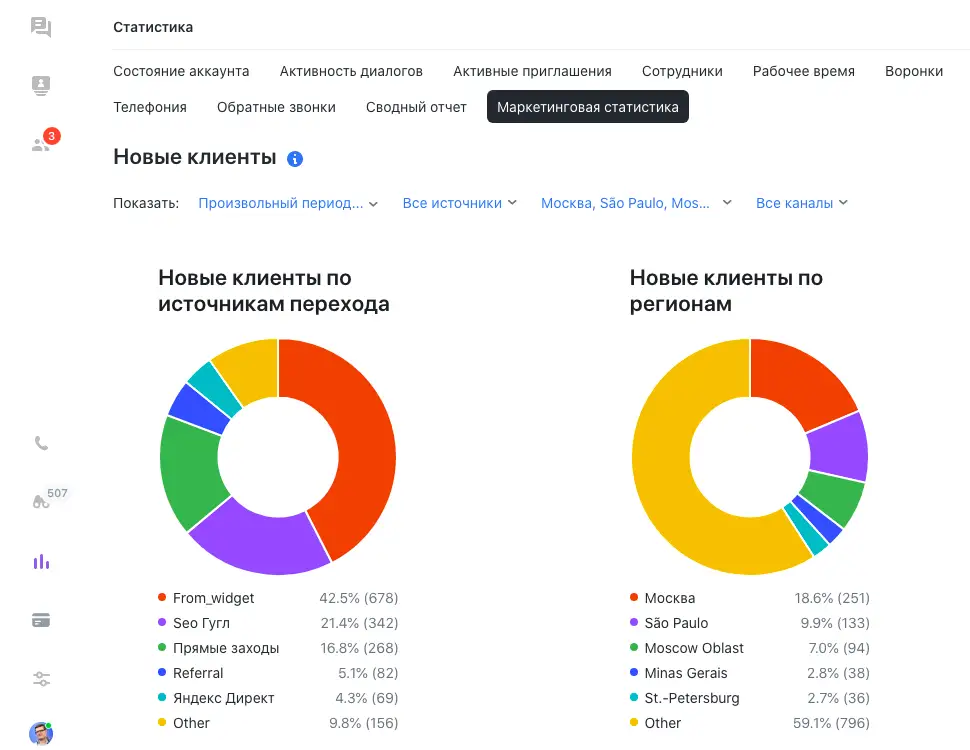The width and height of the screenshot is (970, 750).
Task: Expand the Произвольный период dropdown
Action: click(288, 203)
